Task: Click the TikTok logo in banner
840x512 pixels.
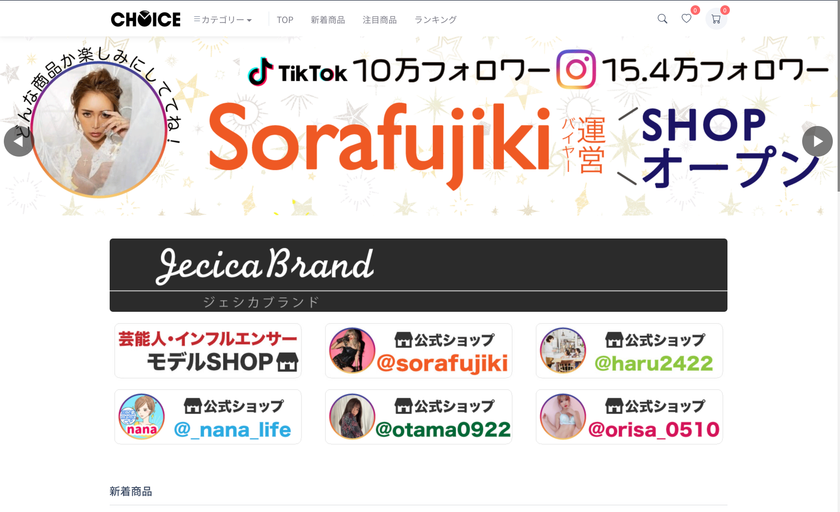Action: (260, 71)
